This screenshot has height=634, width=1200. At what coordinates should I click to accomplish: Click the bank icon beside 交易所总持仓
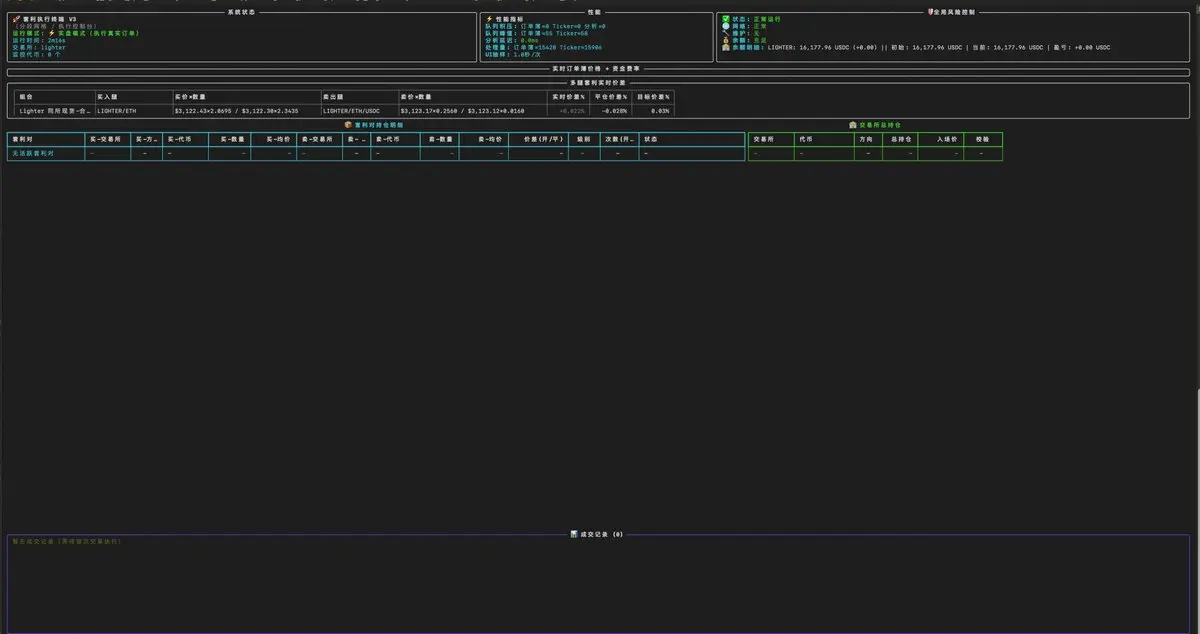[853, 125]
